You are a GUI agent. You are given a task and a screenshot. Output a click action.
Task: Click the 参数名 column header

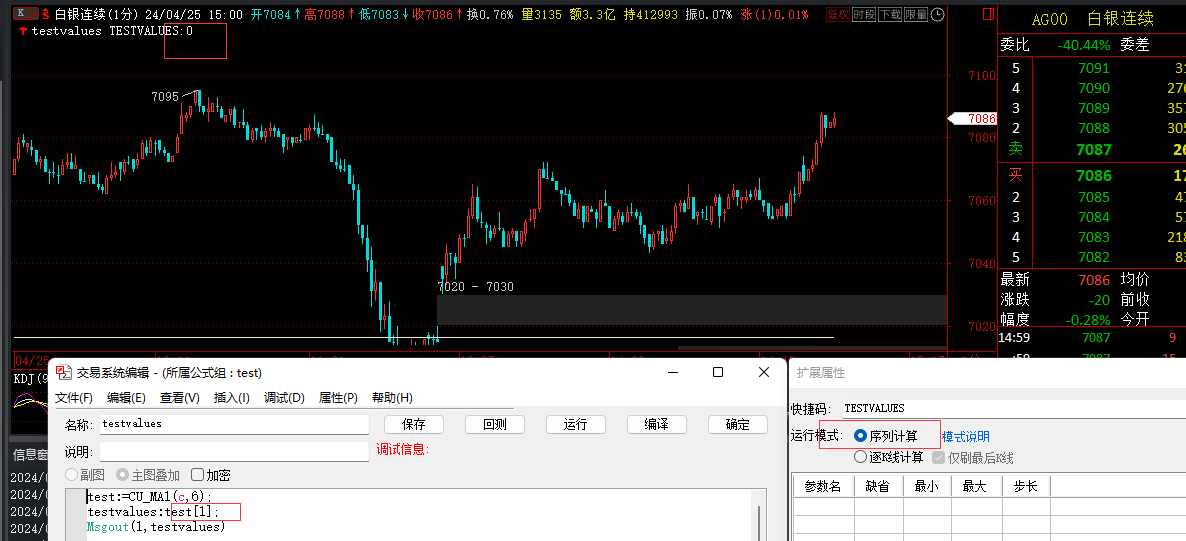[823, 486]
